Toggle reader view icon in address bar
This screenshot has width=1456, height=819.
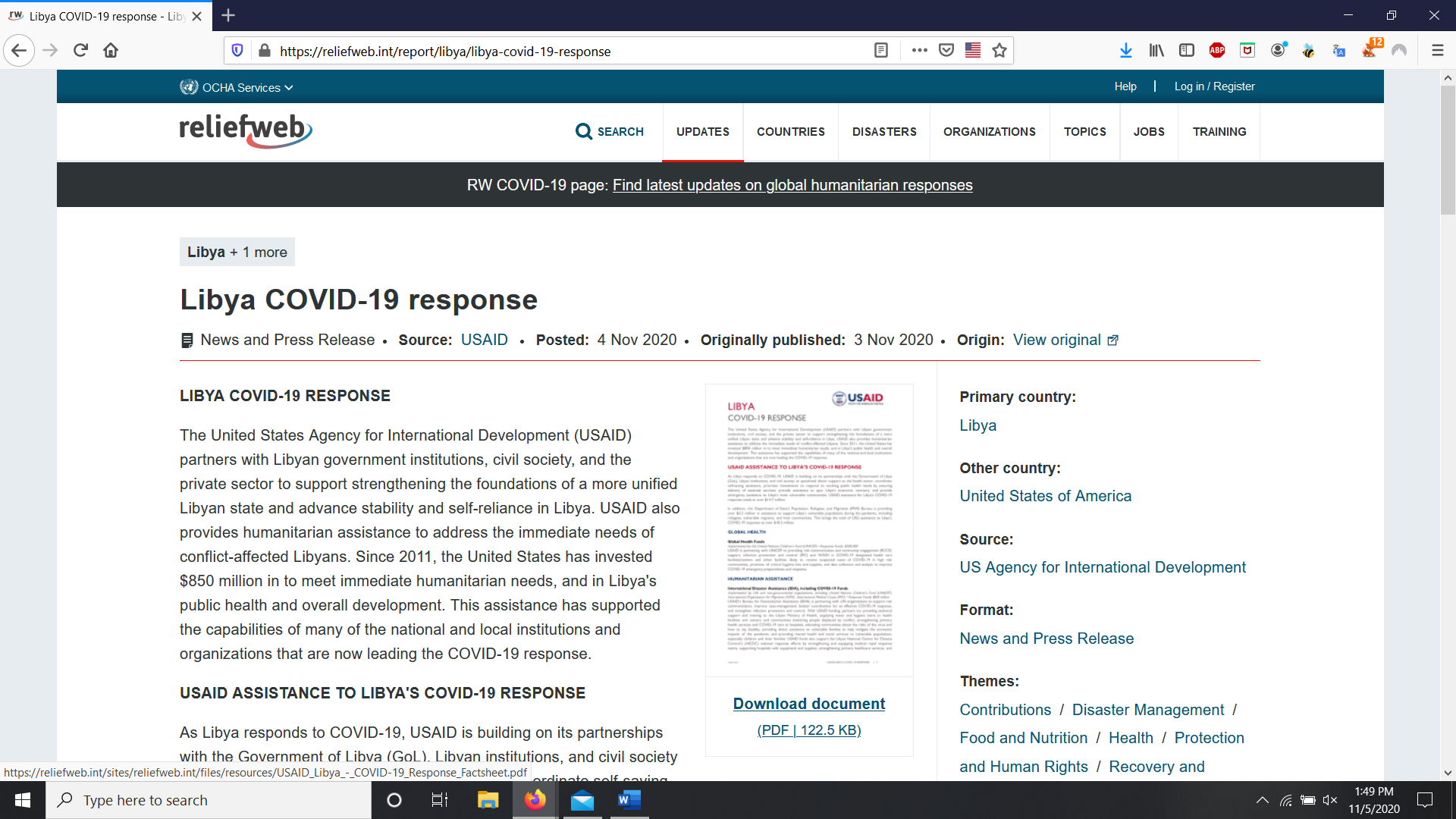point(880,51)
